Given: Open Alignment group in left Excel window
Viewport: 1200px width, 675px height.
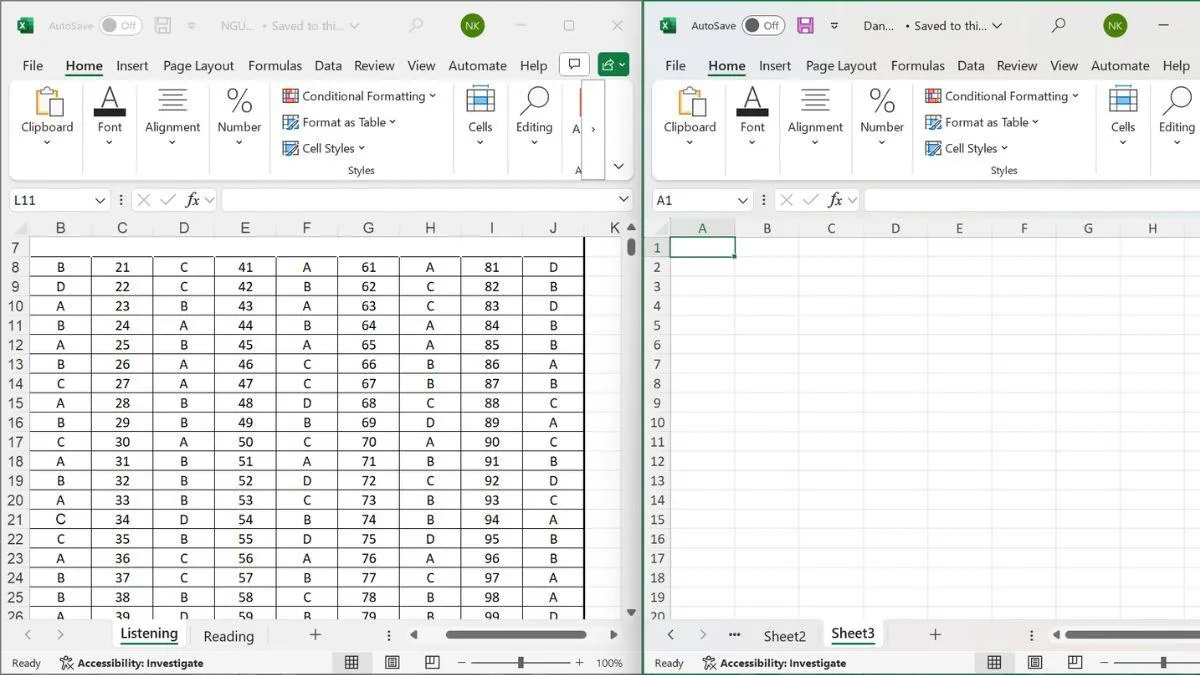Looking at the screenshot, I should pyautogui.click(x=173, y=116).
